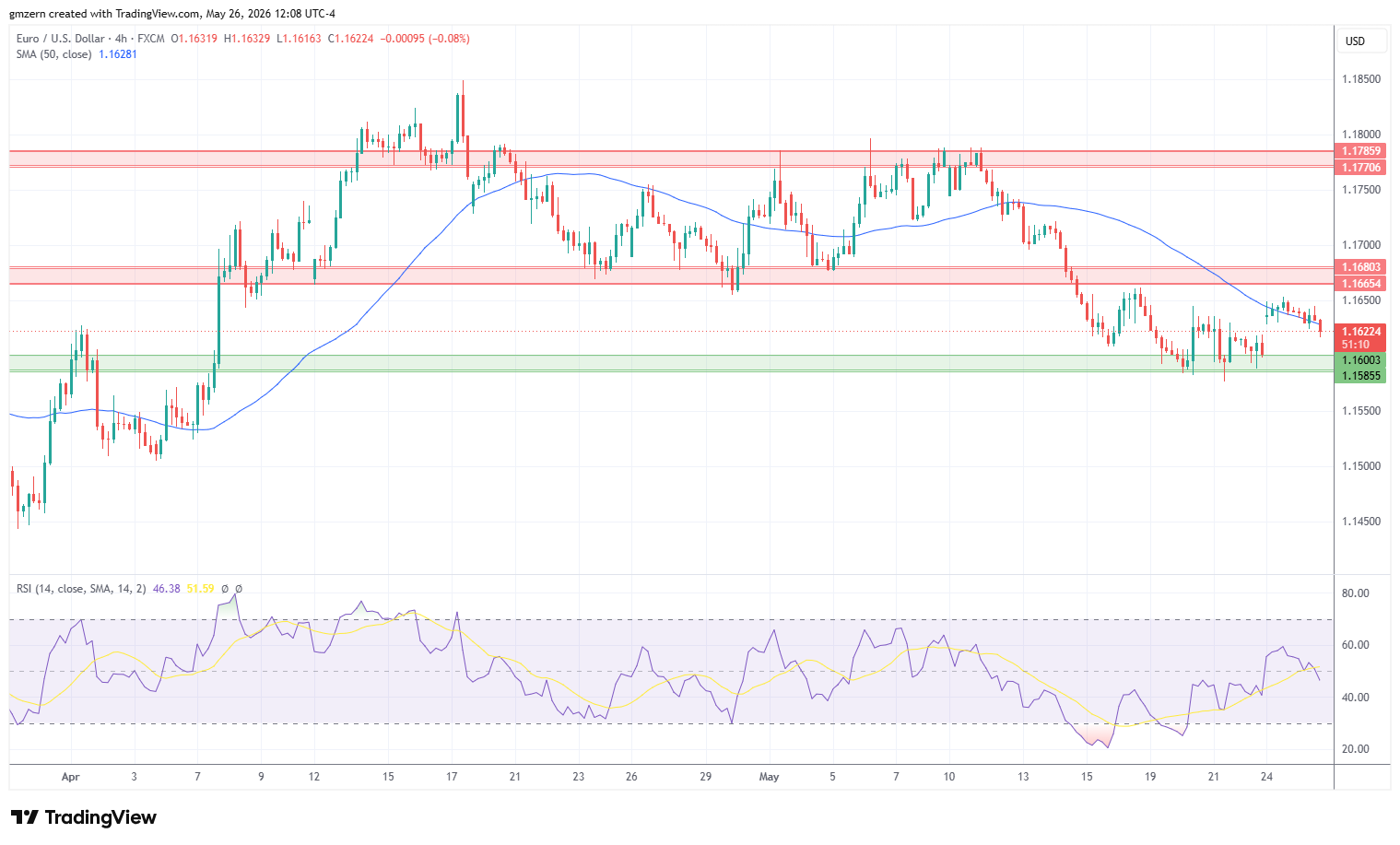Click the high value H1.16329
1400x845 pixels.
tap(247, 39)
